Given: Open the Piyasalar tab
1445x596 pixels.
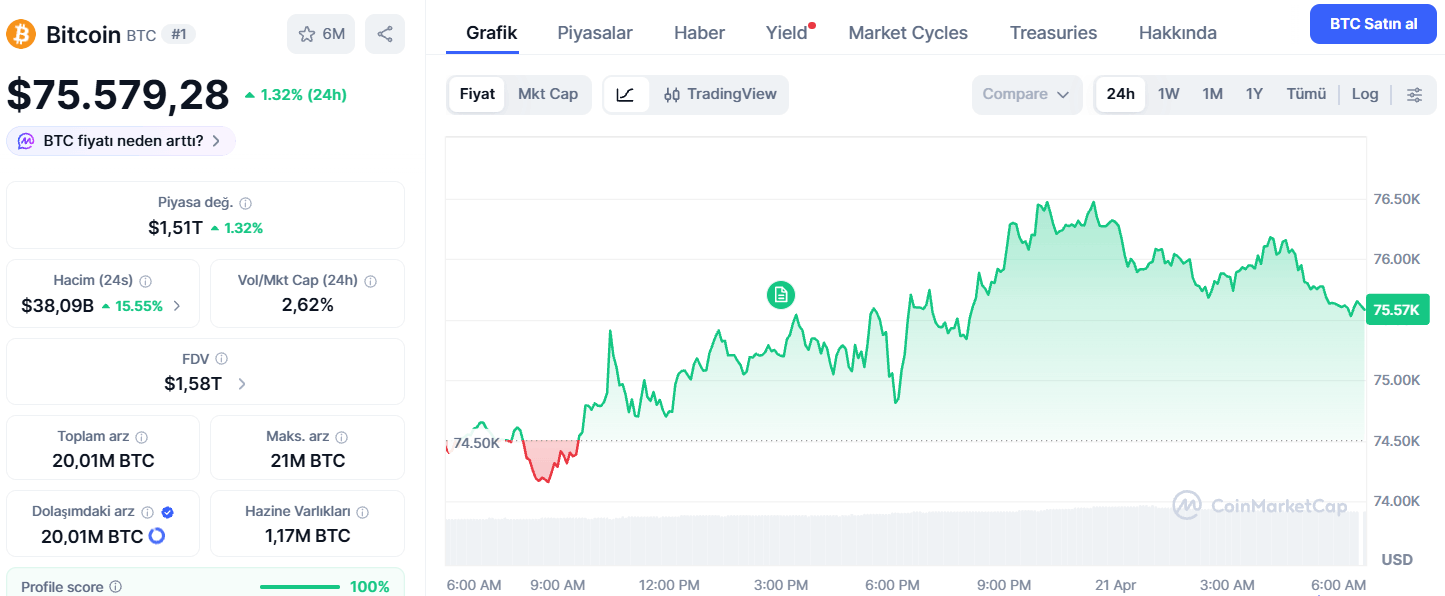Looking at the screenshot, I should (x=595, y=33).
